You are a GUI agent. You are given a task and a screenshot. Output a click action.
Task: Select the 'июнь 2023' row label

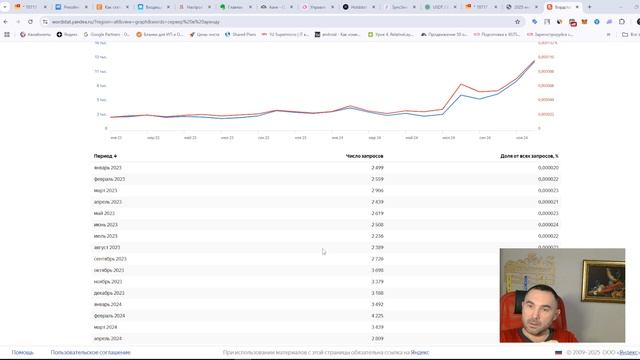tap(106, 225)
